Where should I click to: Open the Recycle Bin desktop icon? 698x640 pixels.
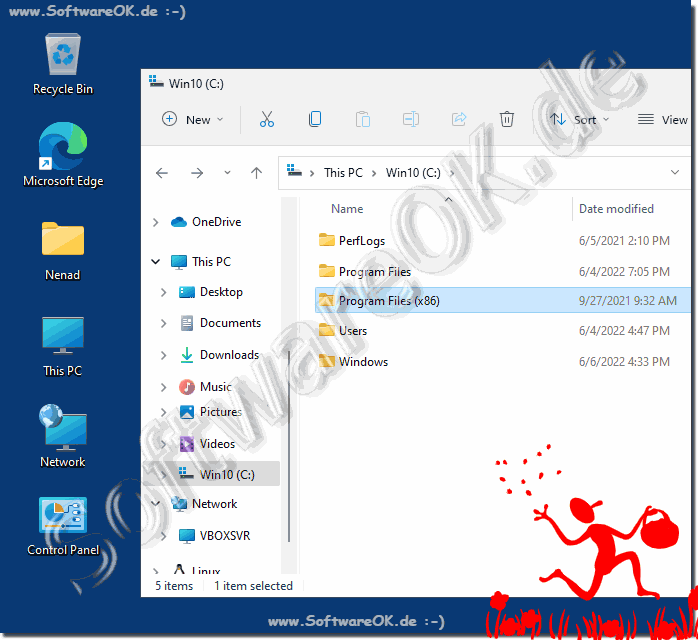[x=63, y=64]
